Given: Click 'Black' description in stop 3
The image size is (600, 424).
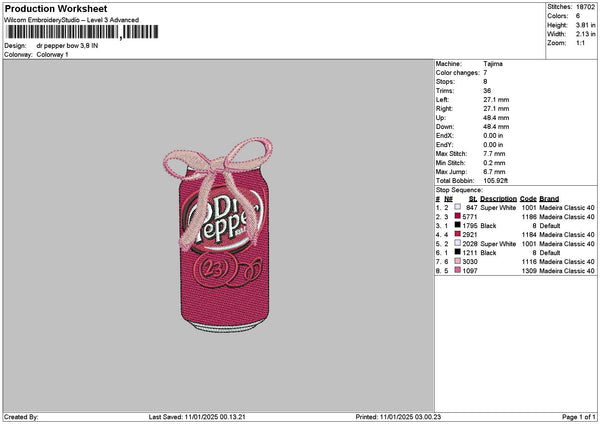Looking at the screenshot, I should [x=488, y=226].
